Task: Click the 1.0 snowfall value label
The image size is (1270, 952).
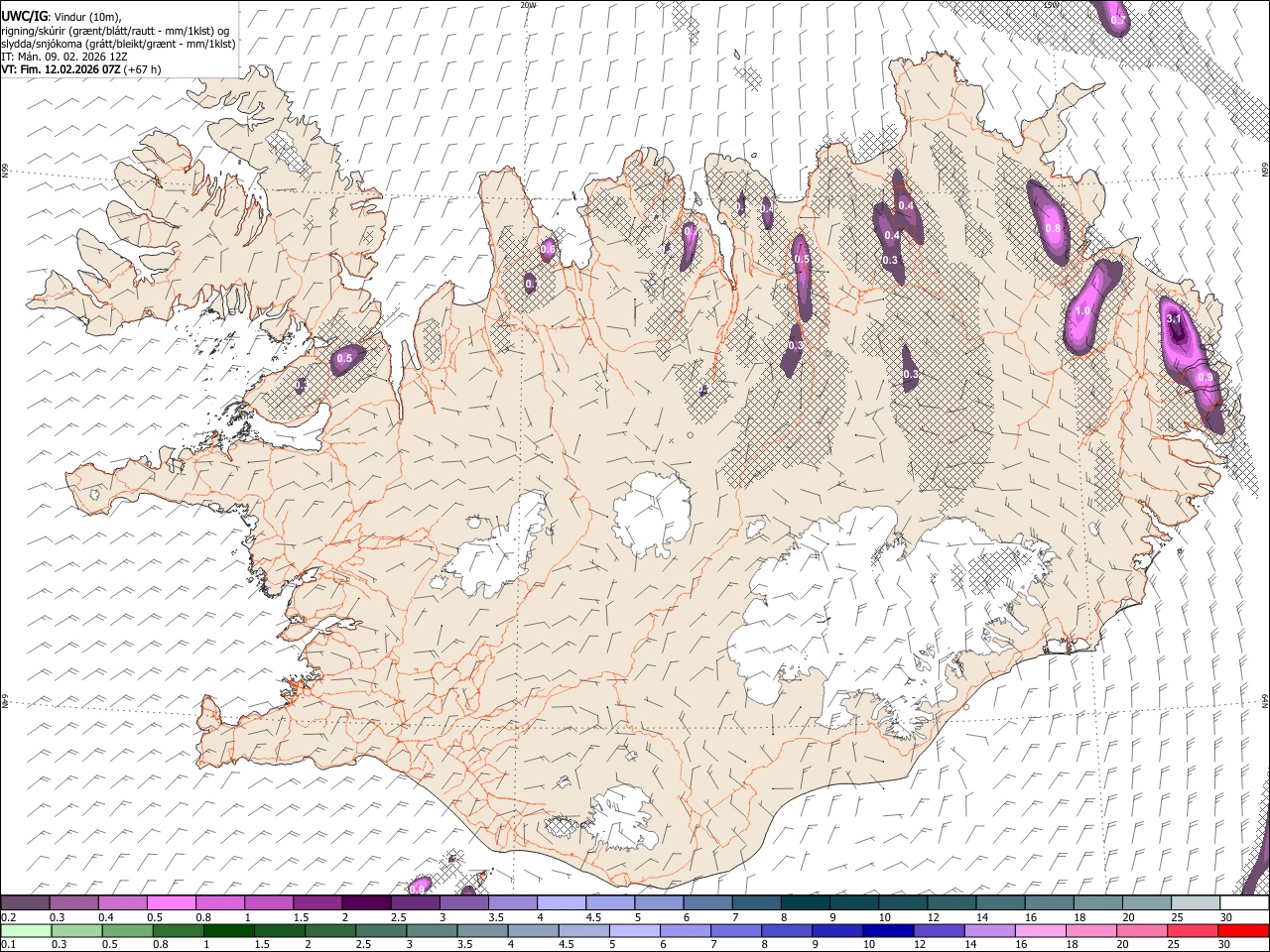Action: (1082, 310)
